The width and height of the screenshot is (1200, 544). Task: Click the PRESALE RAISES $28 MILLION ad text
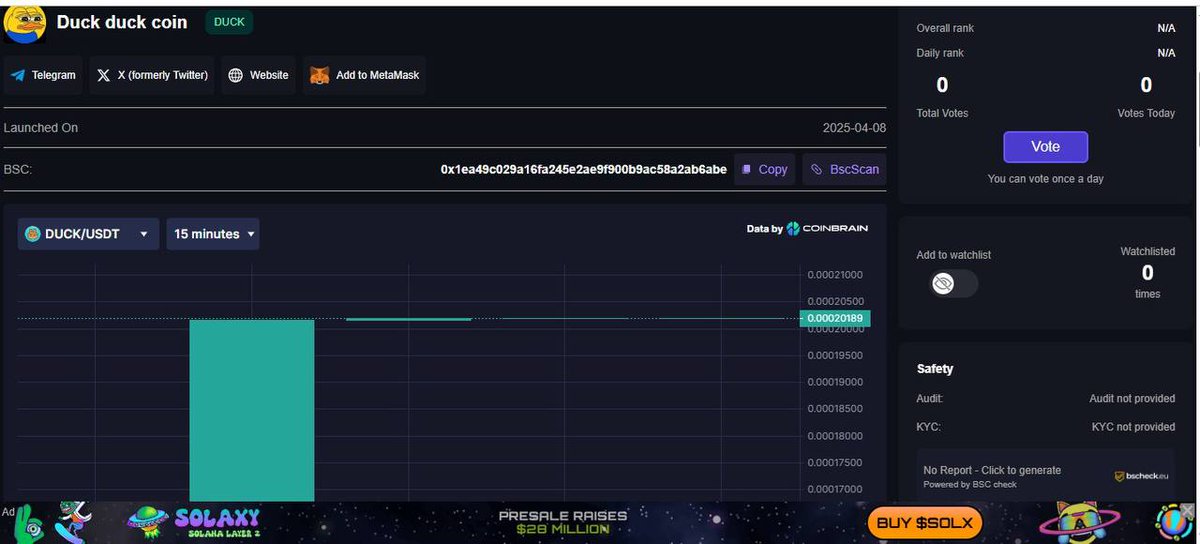tap(563, 522)
